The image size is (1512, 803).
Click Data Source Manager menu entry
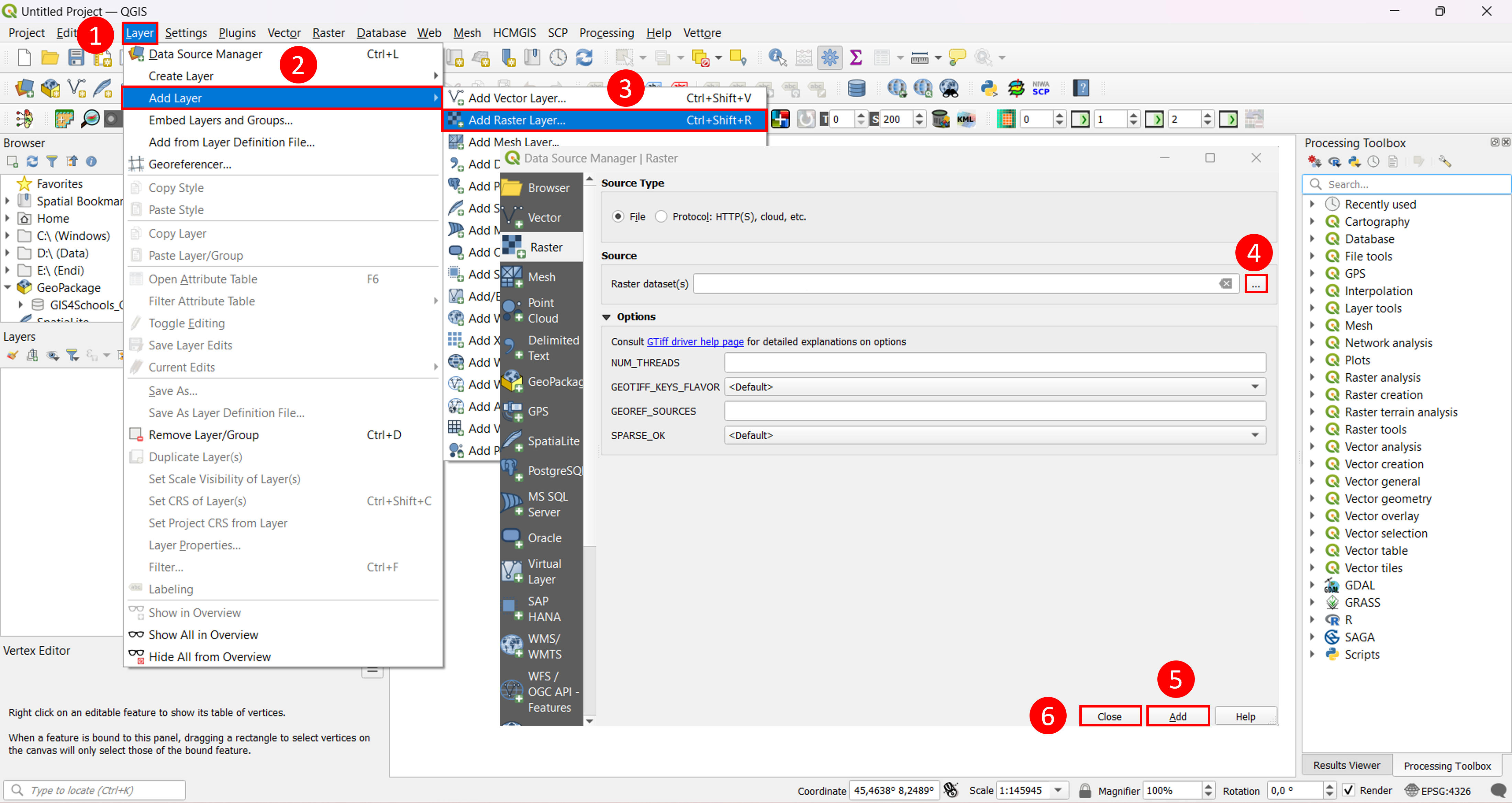pos(282,54)
